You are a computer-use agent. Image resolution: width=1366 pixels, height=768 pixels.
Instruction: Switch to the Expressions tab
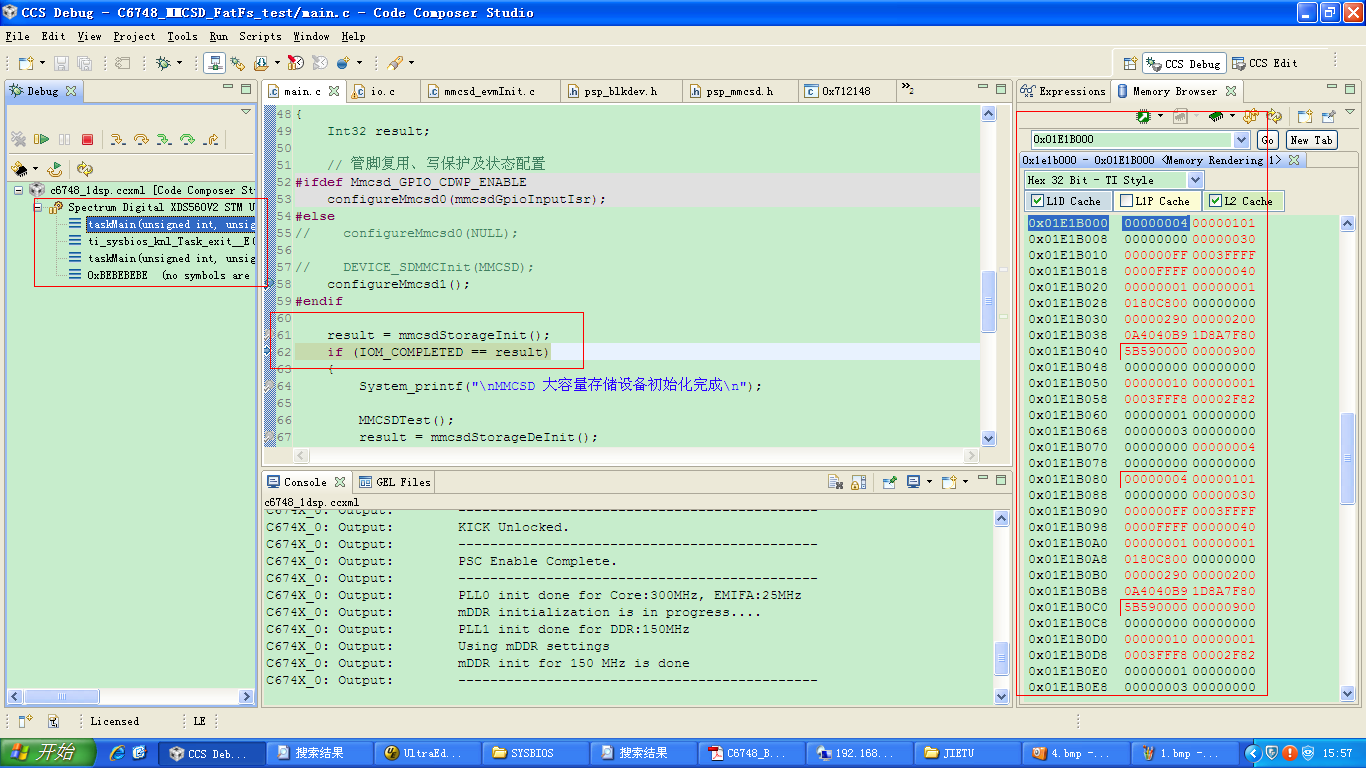click(x=1063, y=91)
